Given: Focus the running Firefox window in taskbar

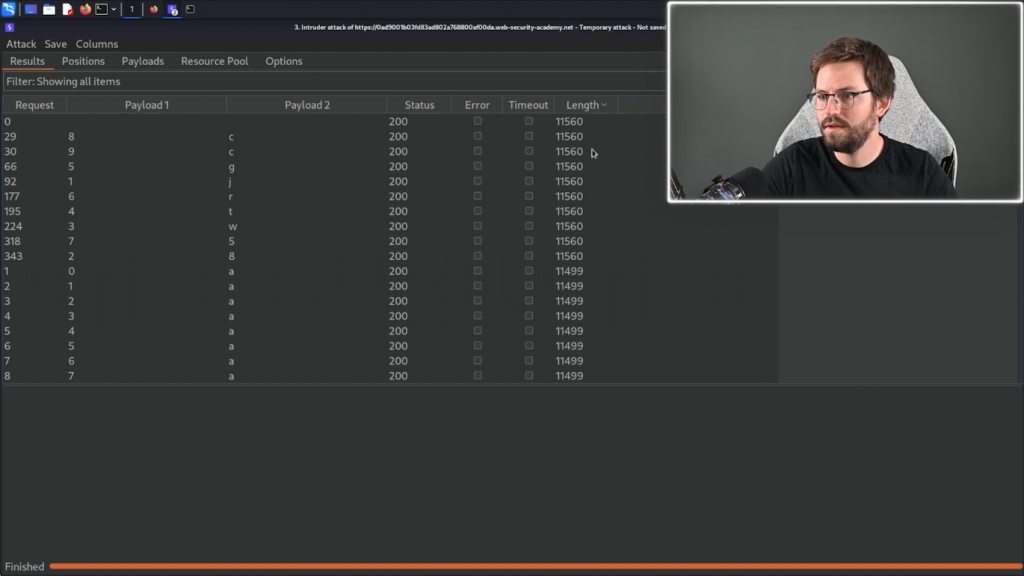Looking at the screenshot, I should click(154, 9).
